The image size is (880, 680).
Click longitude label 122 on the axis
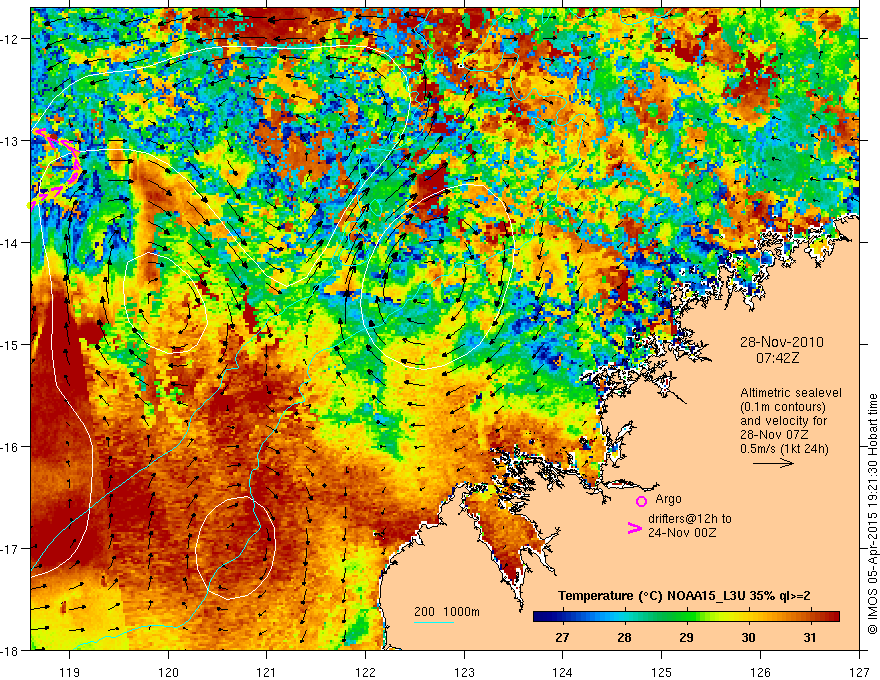pyautogui.click(x=365, y=672)
